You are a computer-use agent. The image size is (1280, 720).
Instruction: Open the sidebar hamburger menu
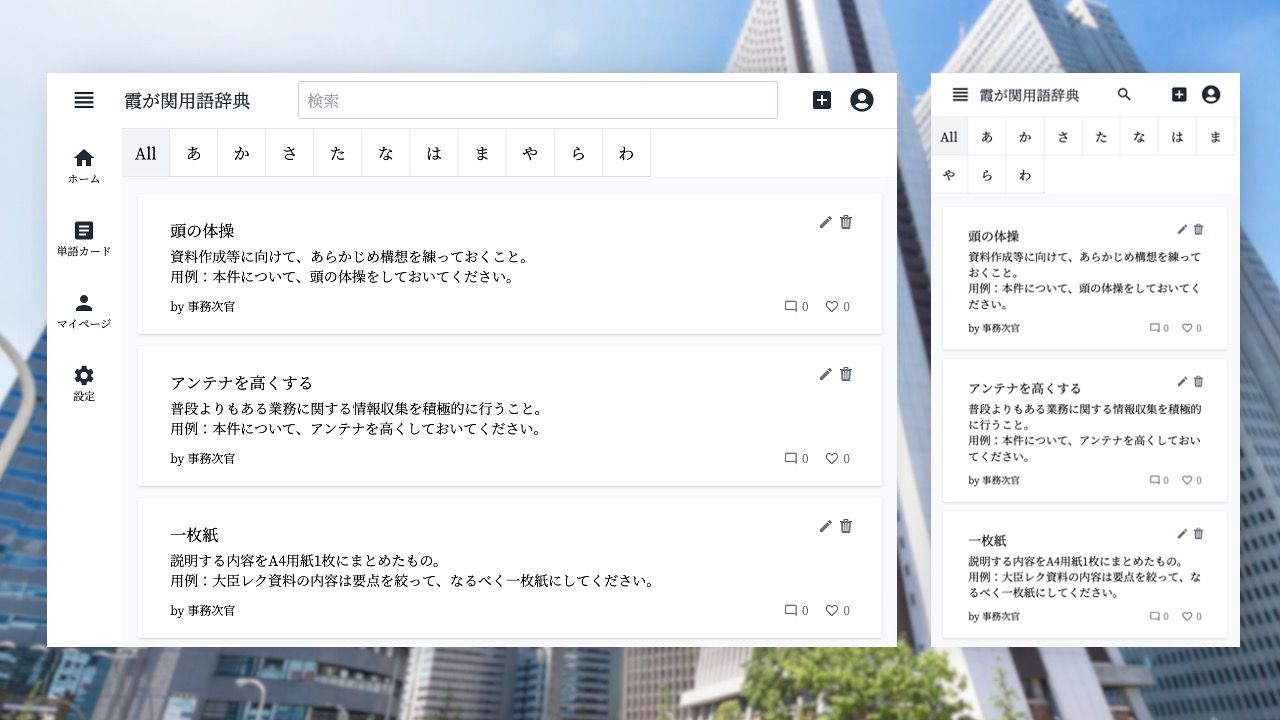84,100
